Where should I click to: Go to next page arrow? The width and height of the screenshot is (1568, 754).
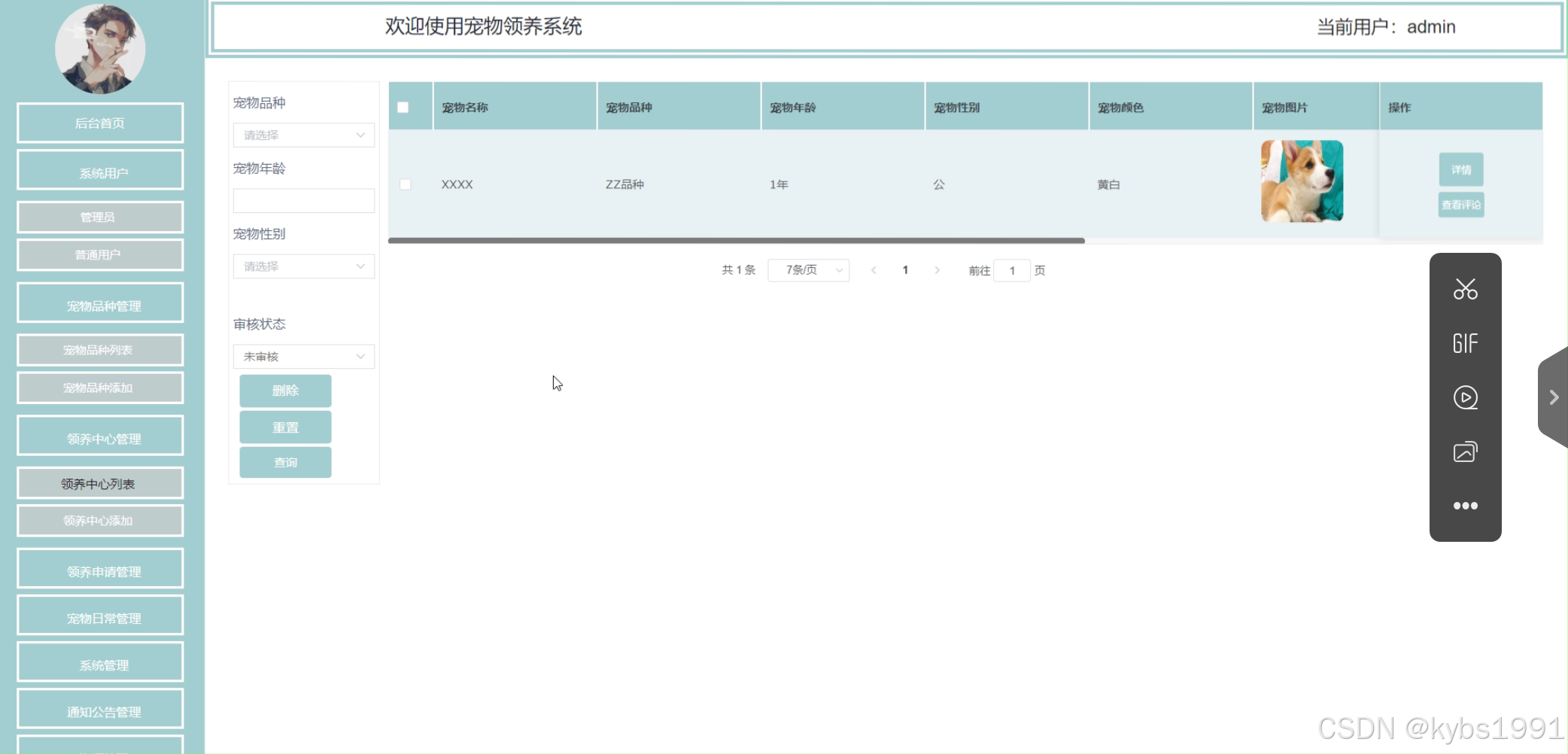pyautogui.click(x=937, y=270)
